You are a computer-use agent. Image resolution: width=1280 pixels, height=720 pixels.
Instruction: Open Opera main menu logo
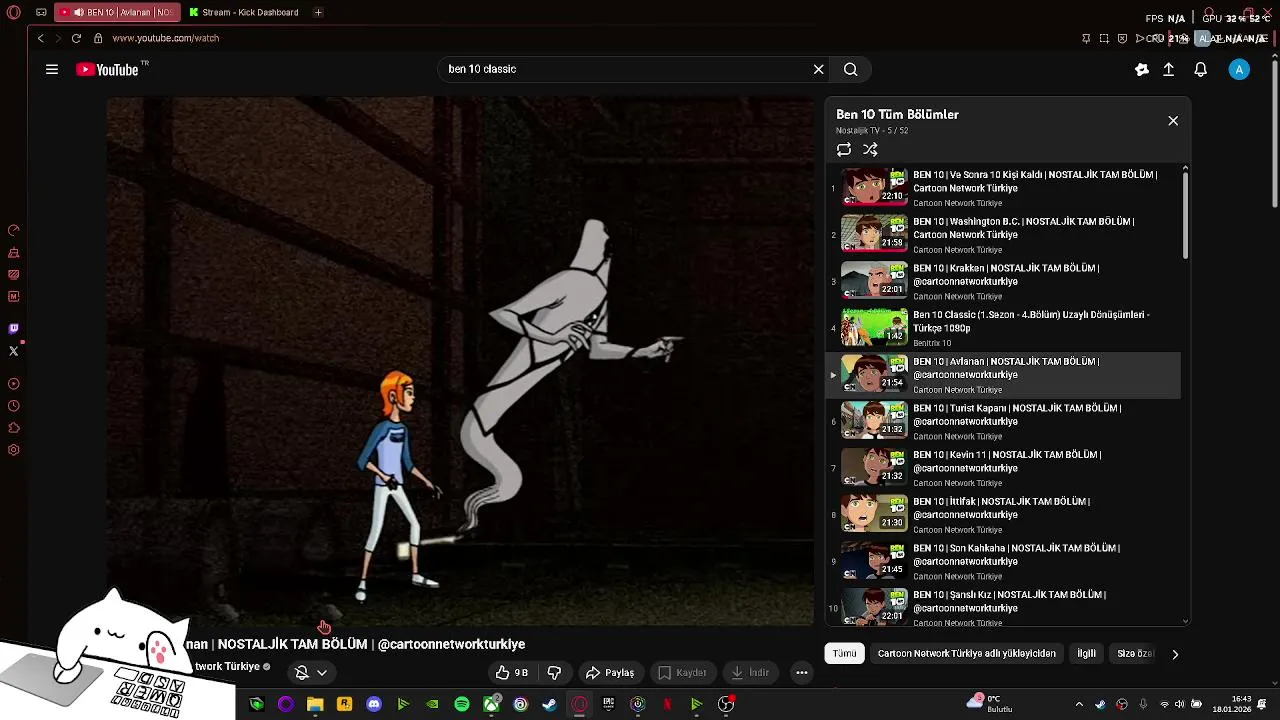[13, 12]
